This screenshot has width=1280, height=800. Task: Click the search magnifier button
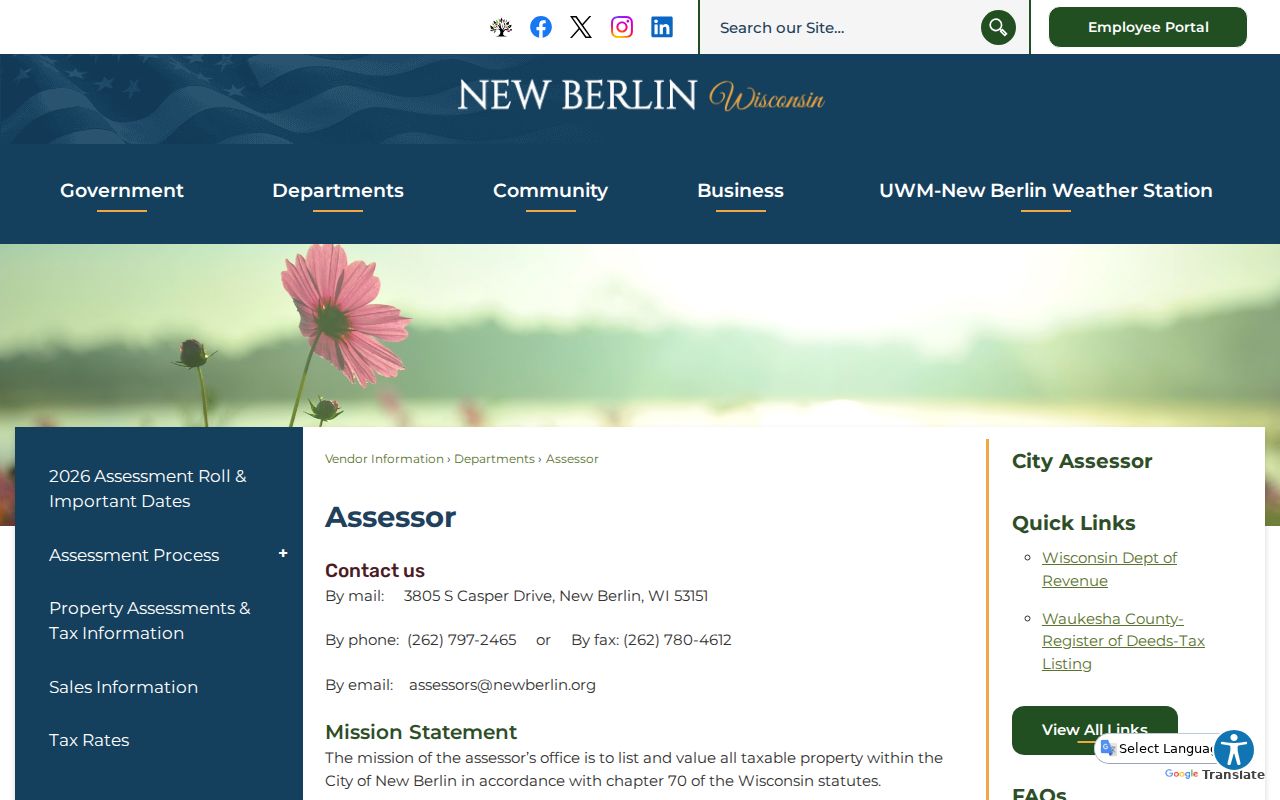998,27
